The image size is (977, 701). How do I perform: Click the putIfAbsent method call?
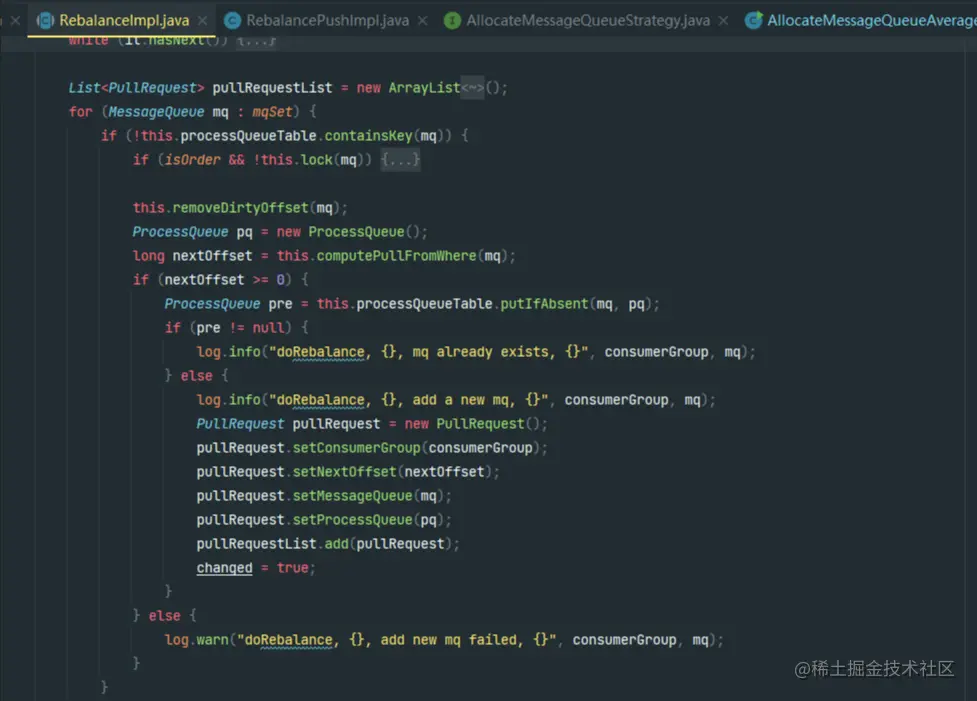coord(544,304)
